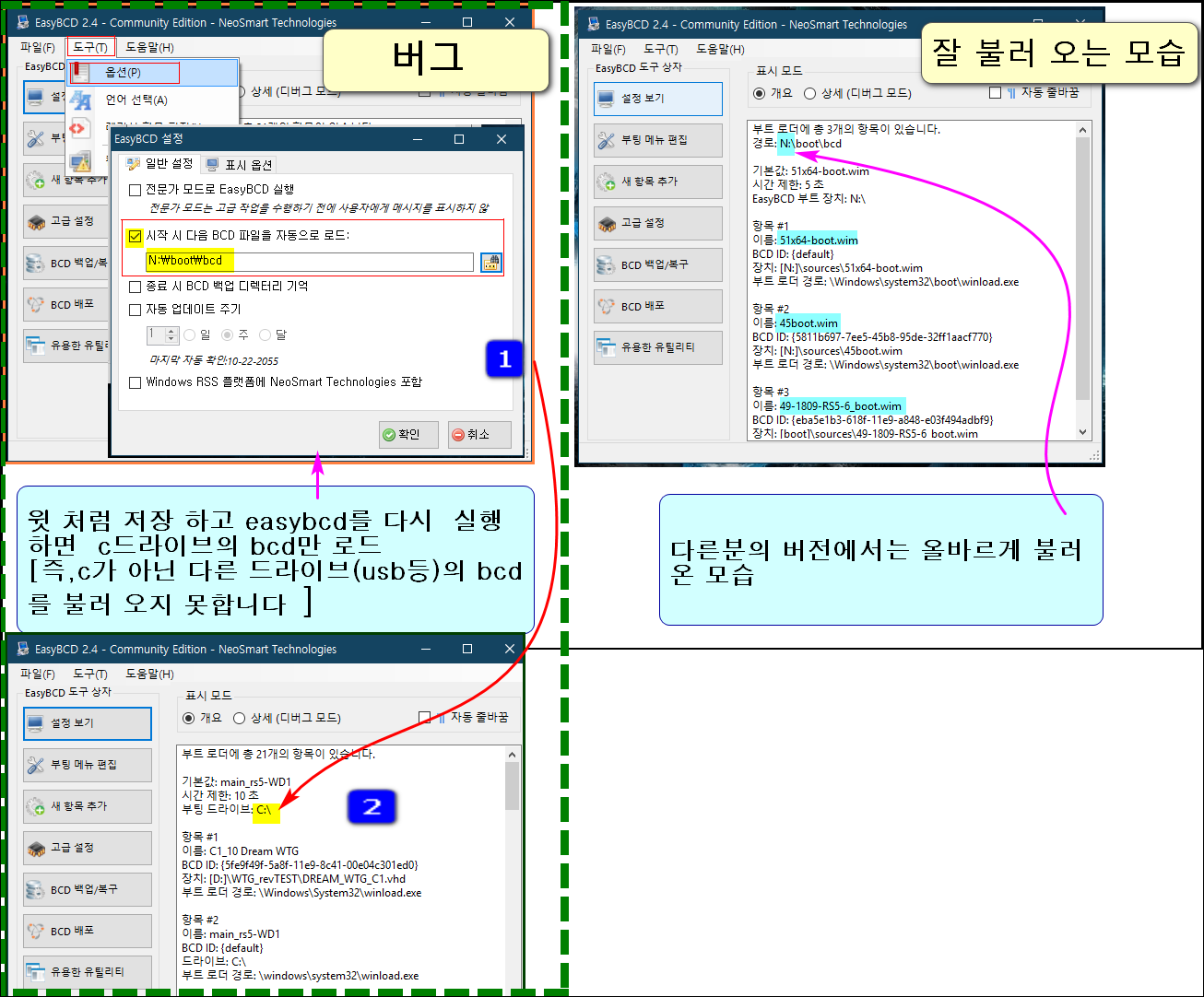Select 설정 보기 in the 21-entry window

(88, 723)
